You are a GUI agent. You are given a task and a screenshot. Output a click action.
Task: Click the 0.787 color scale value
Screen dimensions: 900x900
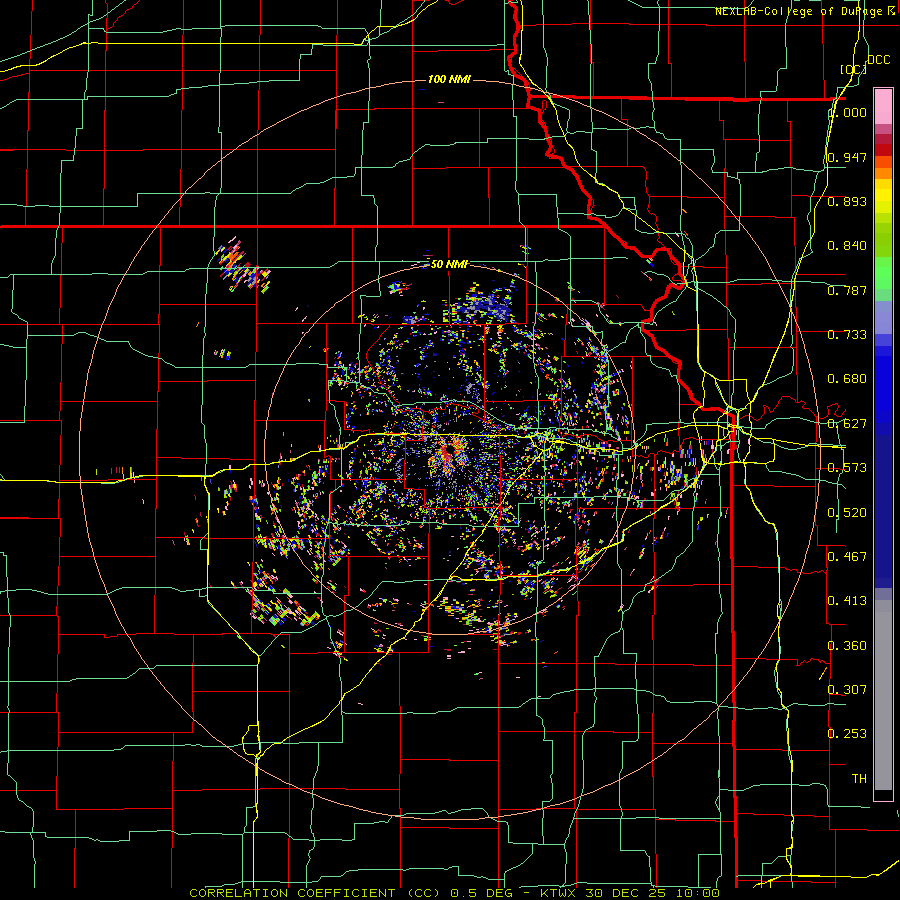coord(847,290)
